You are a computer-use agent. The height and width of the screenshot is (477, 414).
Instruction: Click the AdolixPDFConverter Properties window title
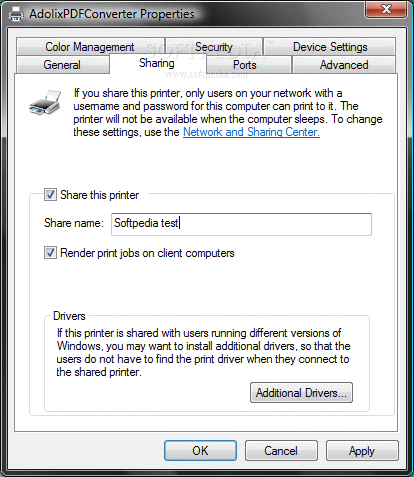tap(112, 14)
